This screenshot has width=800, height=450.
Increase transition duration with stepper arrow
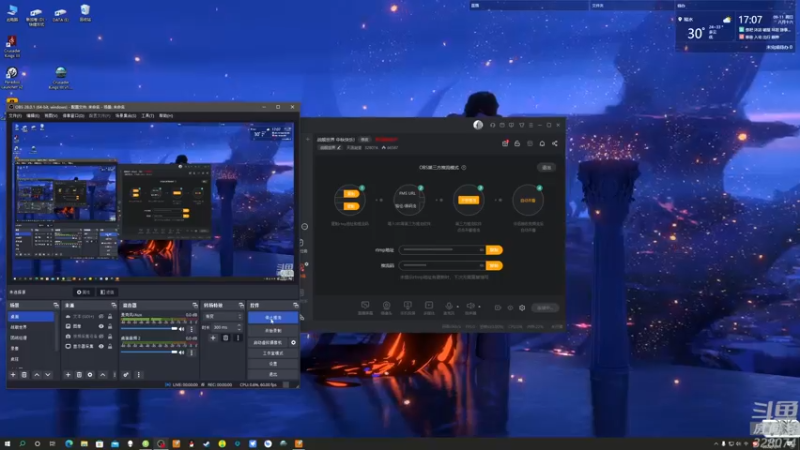tap(240, 326)
